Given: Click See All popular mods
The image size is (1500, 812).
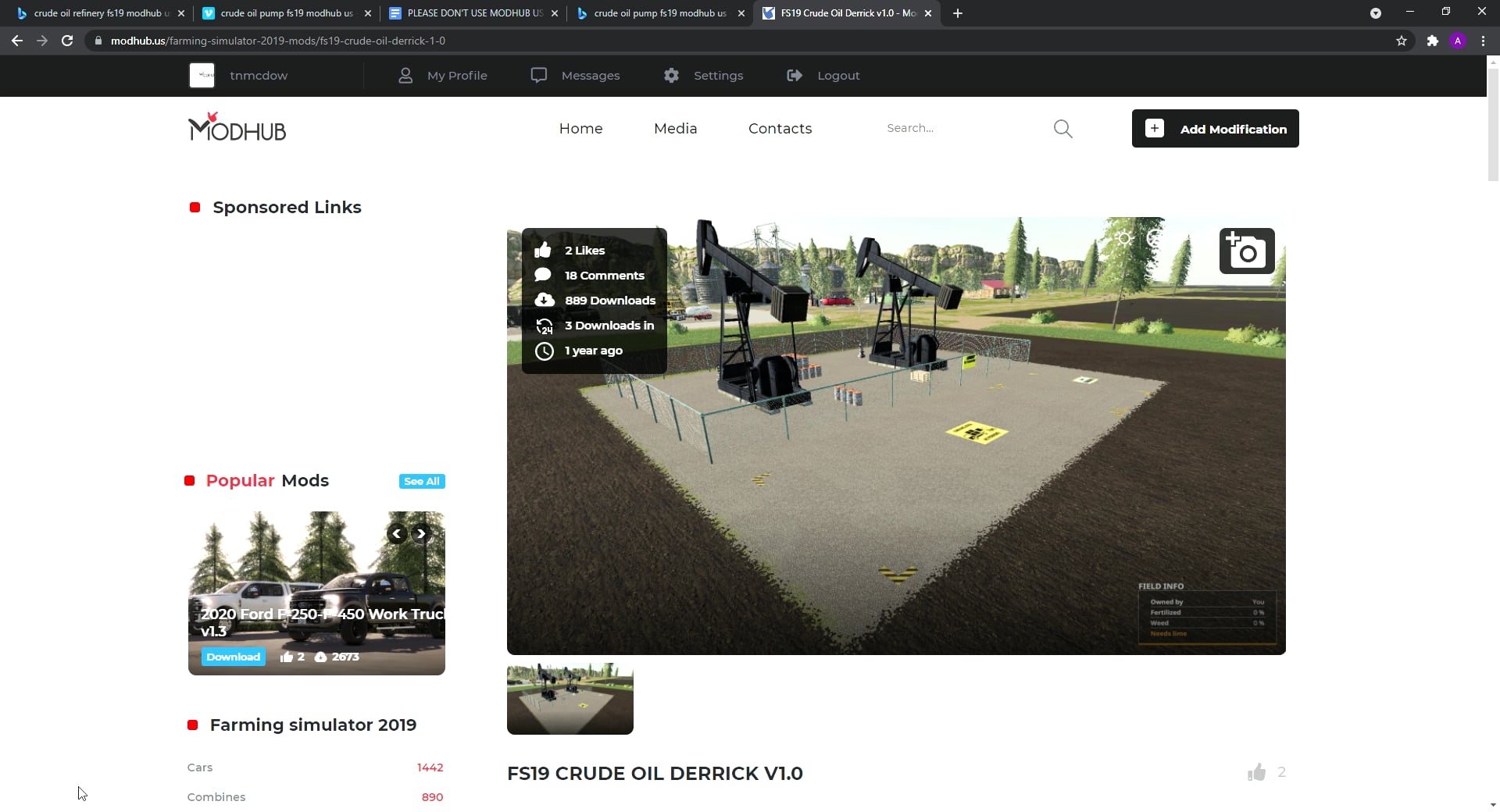Looking at the screenshot, I should (422, 482).
